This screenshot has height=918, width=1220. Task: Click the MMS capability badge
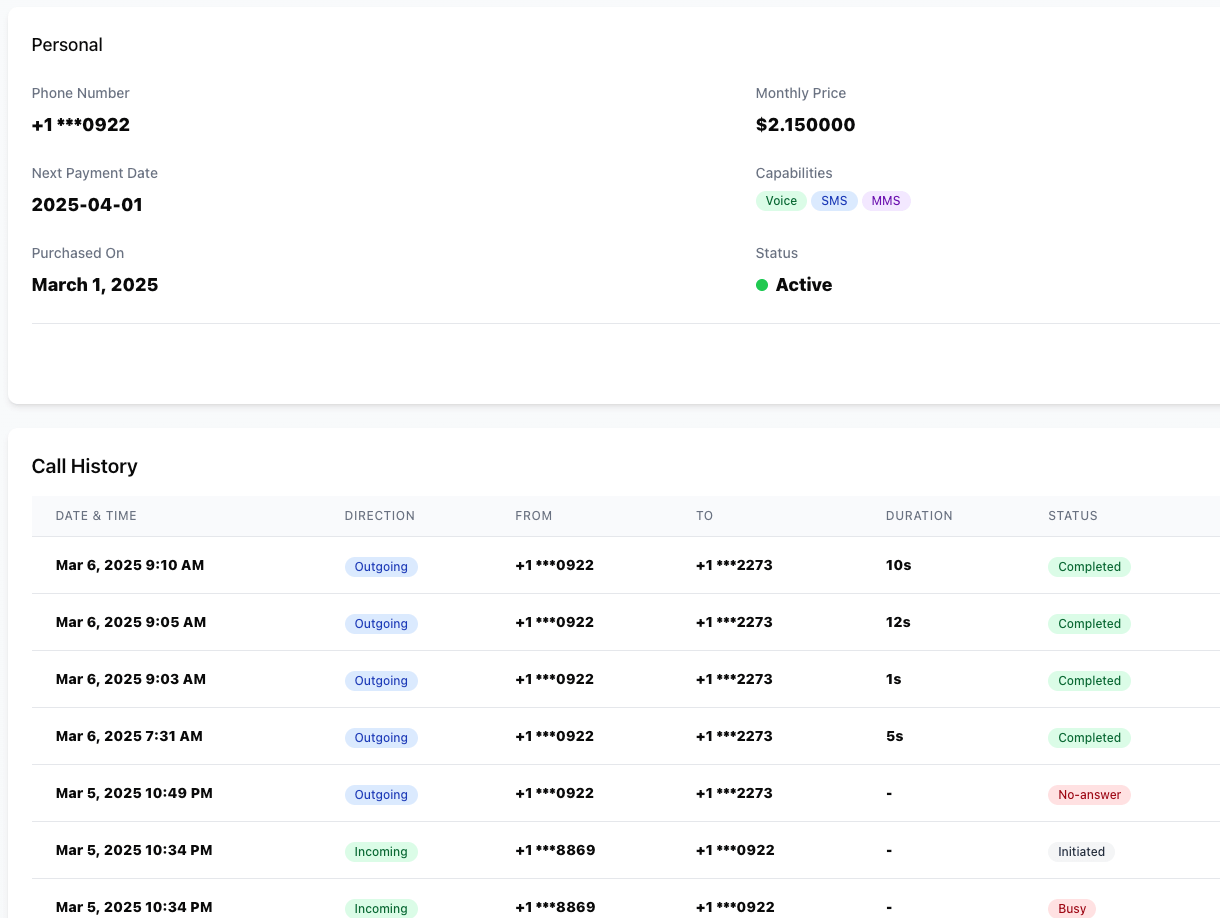click(x=886, y=200)
